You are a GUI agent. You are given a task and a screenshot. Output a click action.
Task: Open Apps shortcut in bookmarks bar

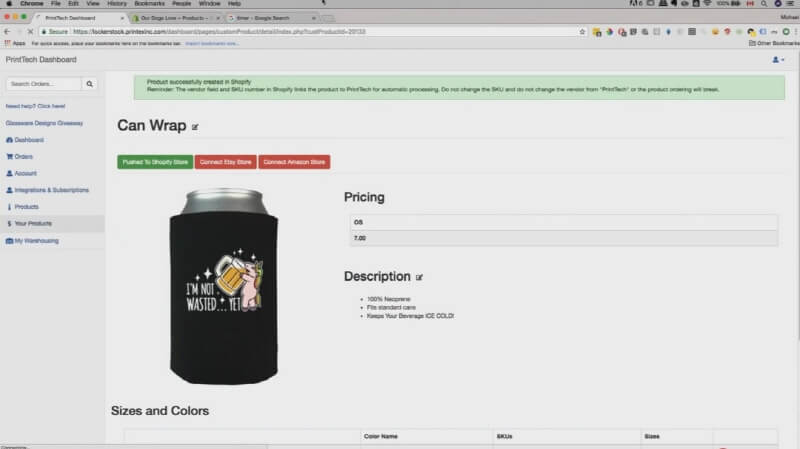coord(15,43)
